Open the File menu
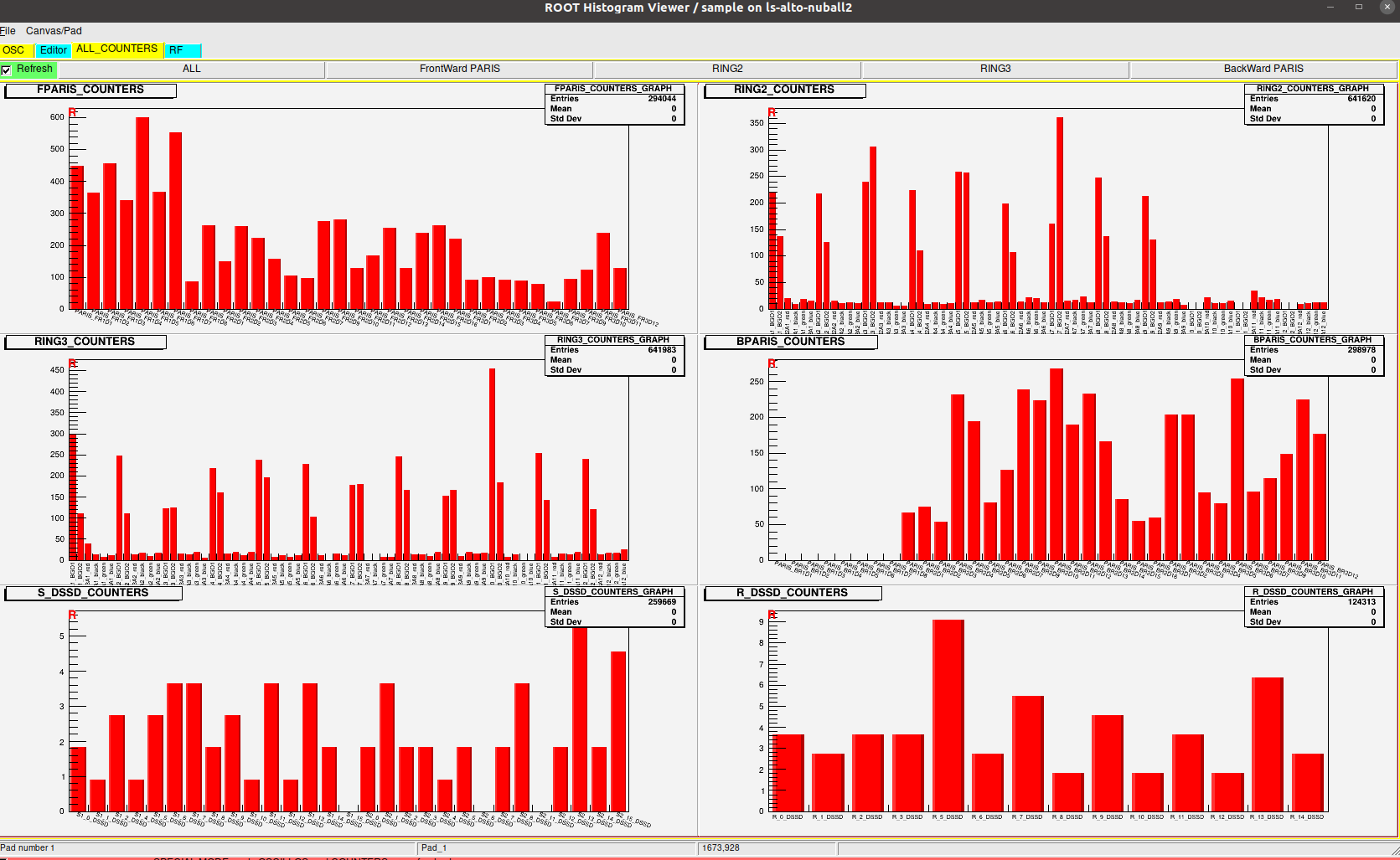1400x860 pixels. pos(8,31)
